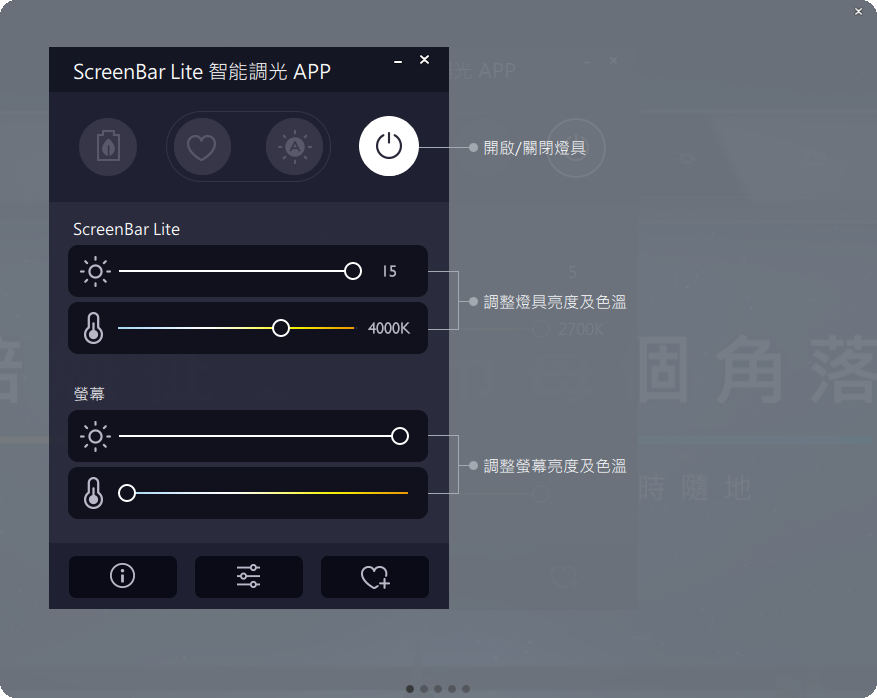Go to first tutorial page dot
This screenshot has height=698, width=877.
(410, 689)
